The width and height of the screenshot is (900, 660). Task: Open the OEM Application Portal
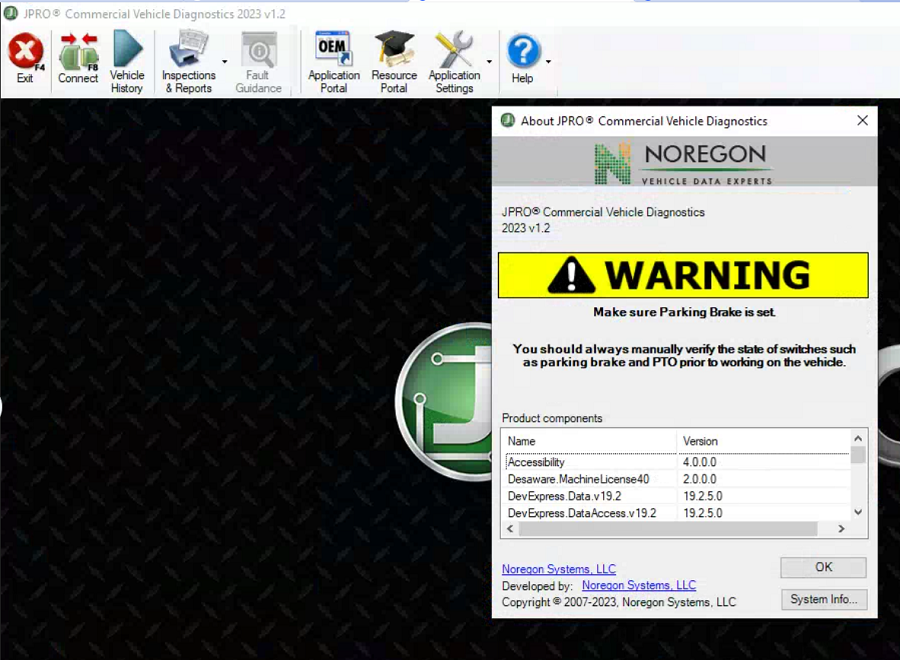click(x=333, y=63)
